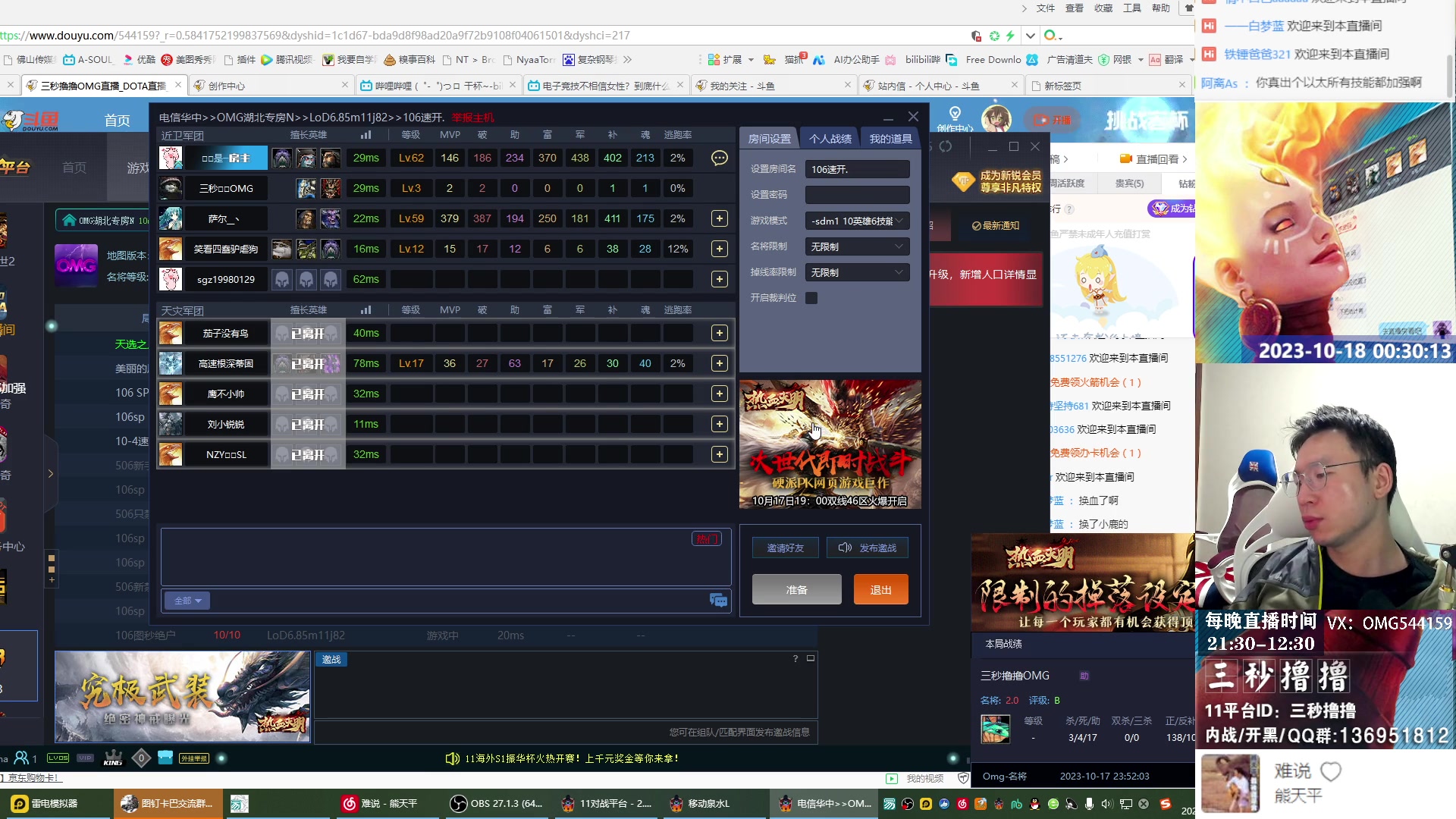
Task: Click the plus icon on the 高速根深蒂固 row
Action: 719,363
